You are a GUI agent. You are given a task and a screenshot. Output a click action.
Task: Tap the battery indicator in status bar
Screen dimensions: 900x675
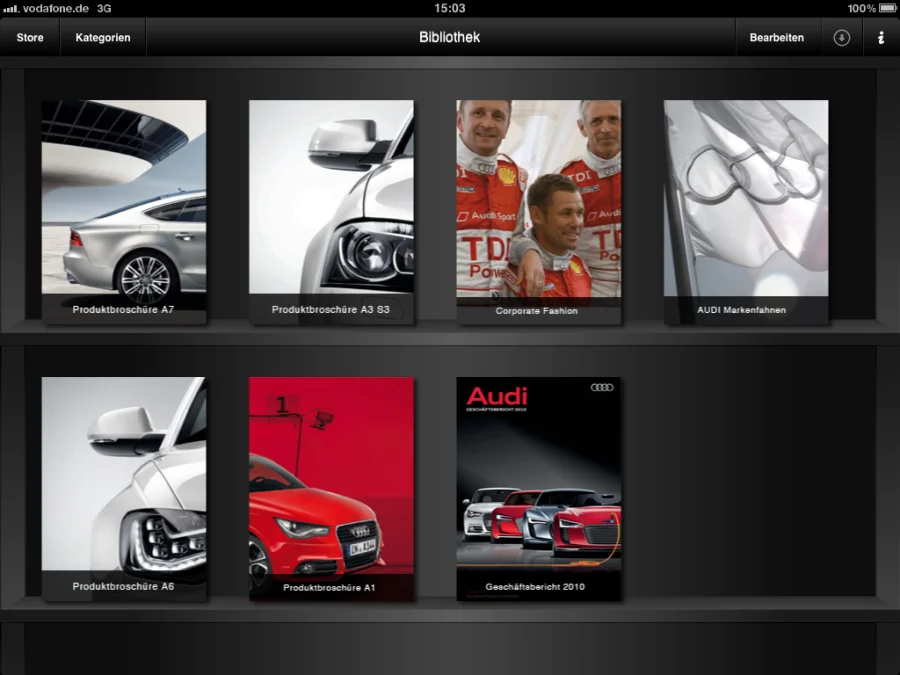[885, 8]
